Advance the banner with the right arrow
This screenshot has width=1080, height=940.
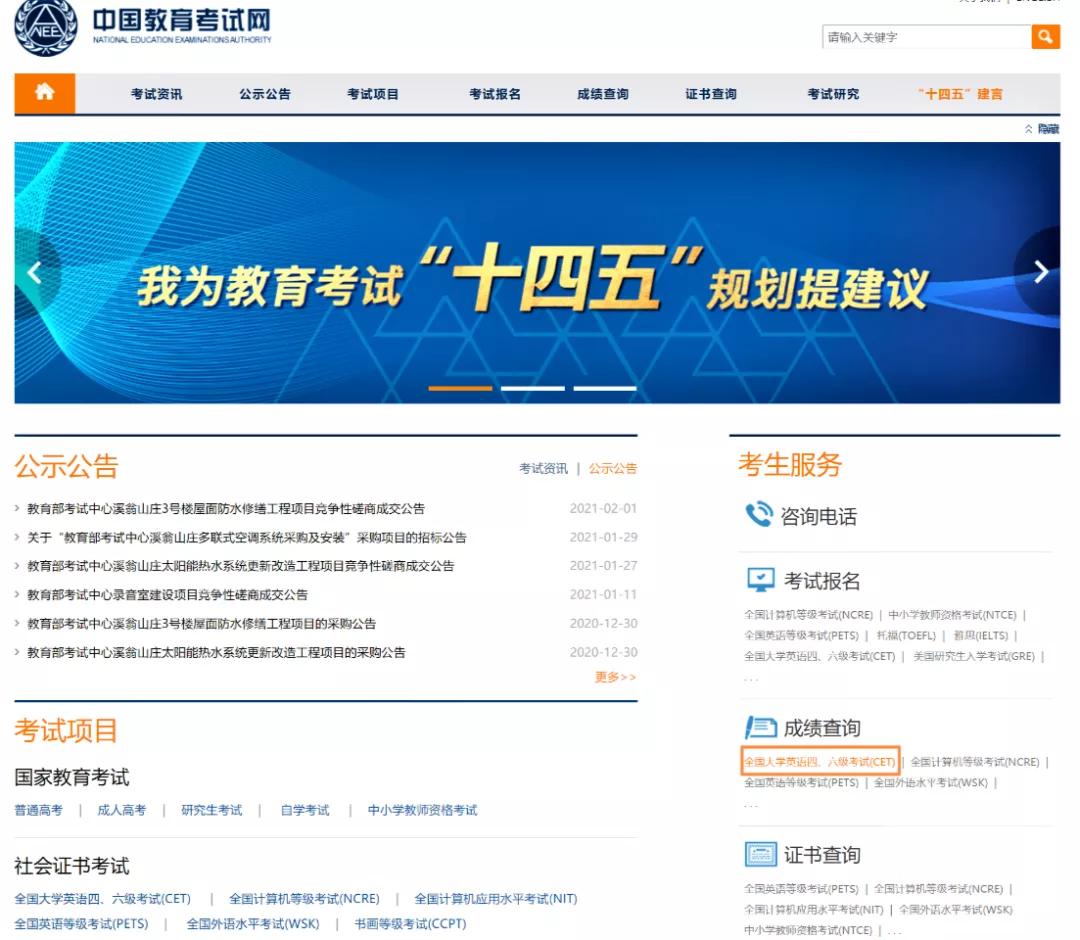point(1041,271)
